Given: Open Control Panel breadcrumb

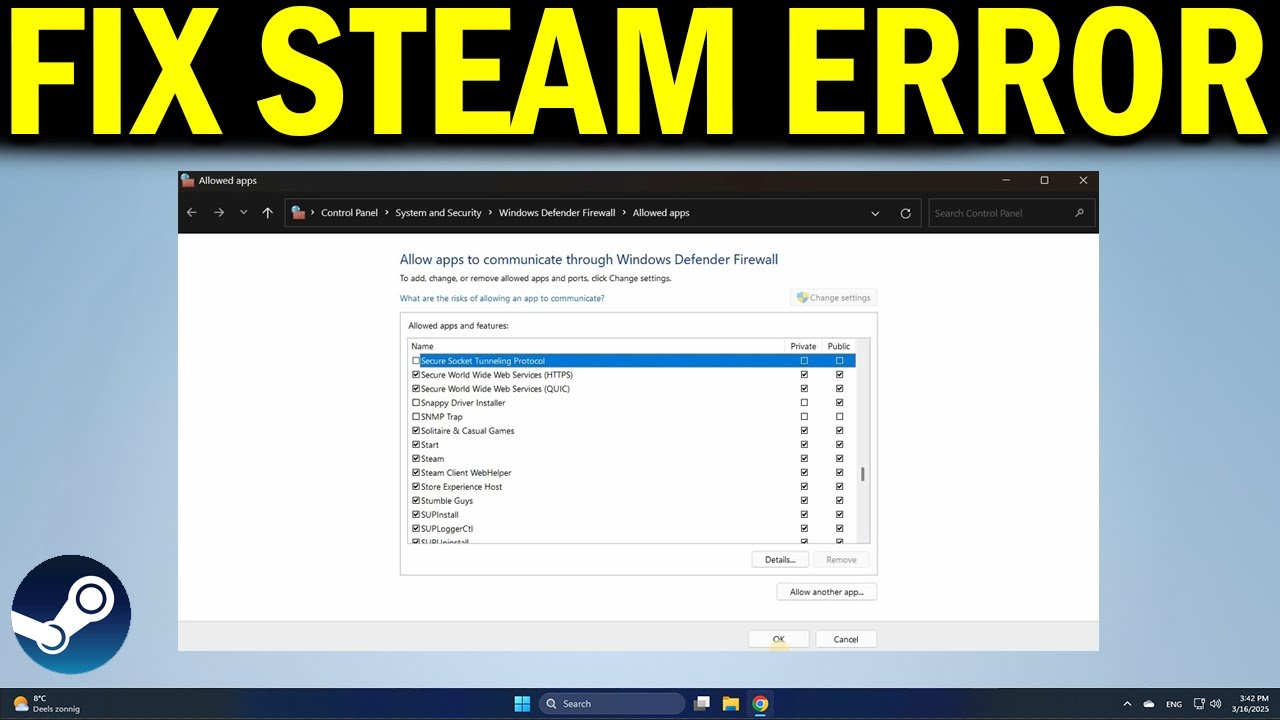Looking at the screenshot, I should 350,213.
